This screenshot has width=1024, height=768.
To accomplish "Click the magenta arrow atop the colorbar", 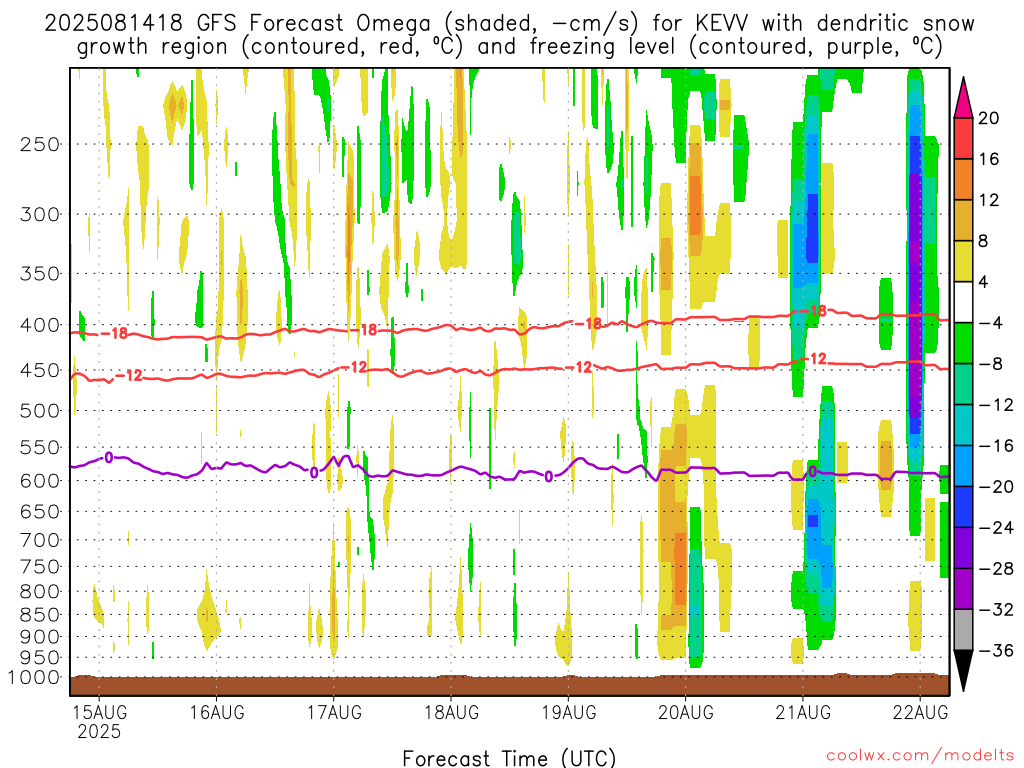I will 963,98.
